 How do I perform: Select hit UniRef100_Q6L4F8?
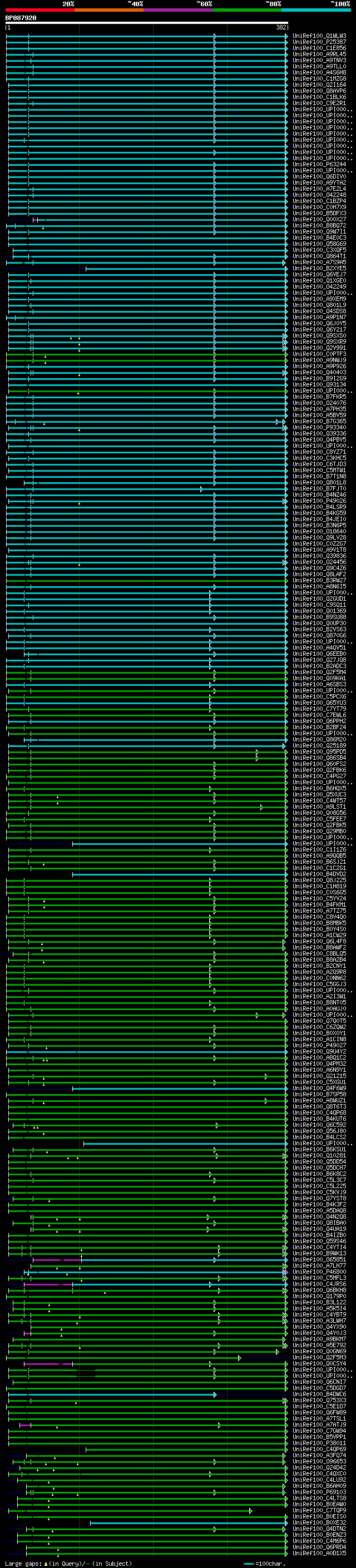coord(319,942)
